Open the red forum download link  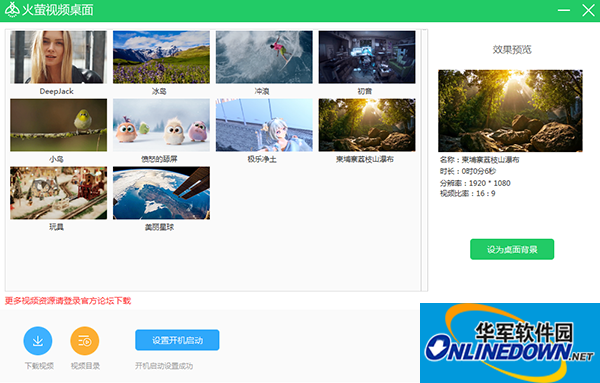pos(68,301)
